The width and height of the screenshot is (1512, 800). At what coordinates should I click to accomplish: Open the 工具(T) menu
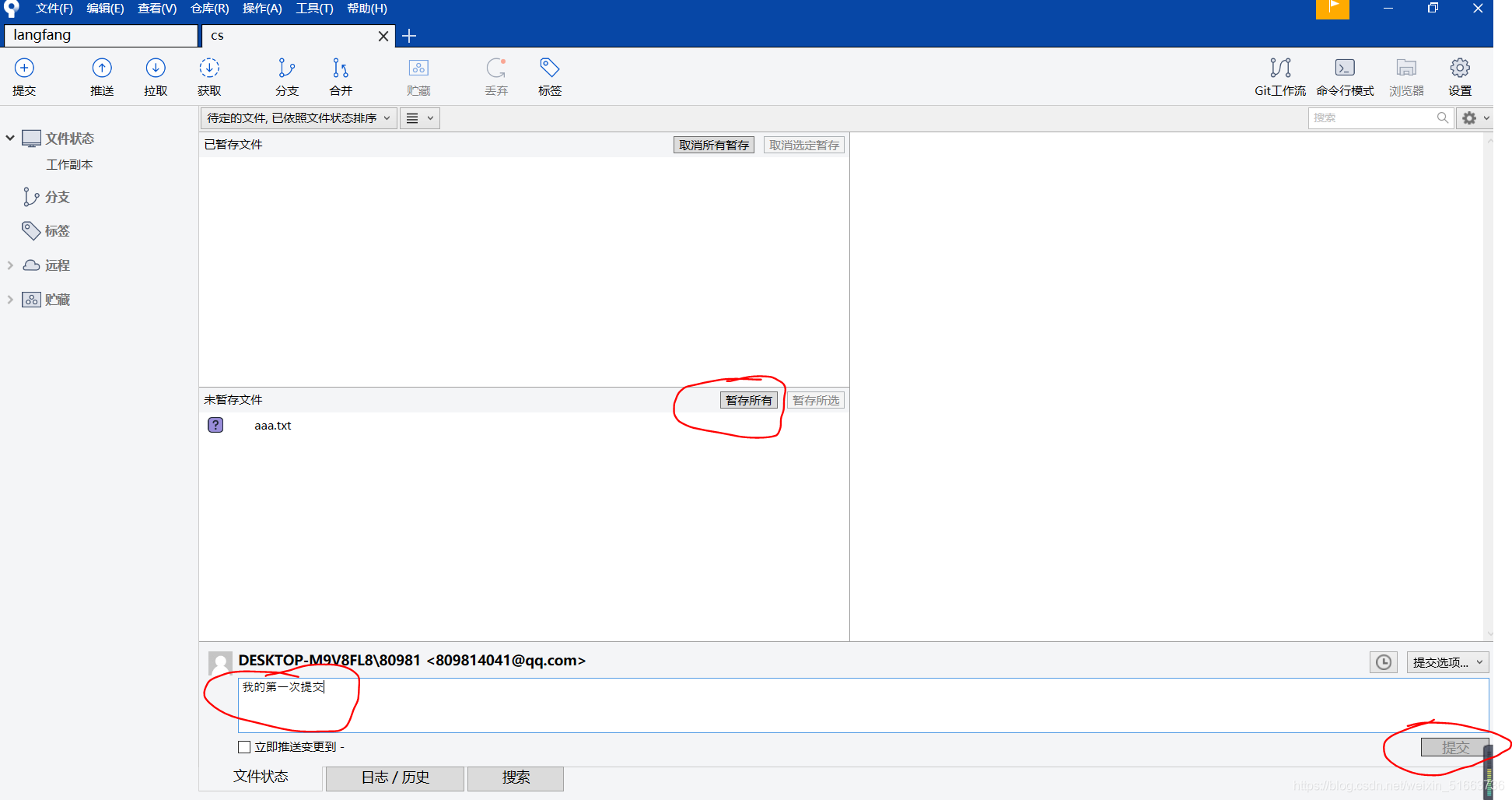pos(314,9)
